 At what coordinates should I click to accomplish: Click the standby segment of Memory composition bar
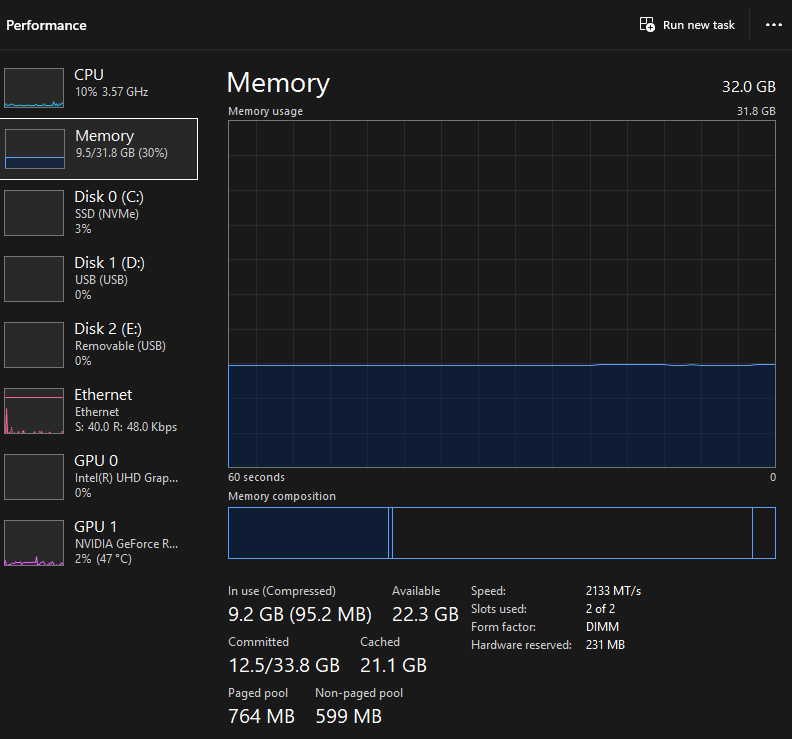[x=571, y=533]
